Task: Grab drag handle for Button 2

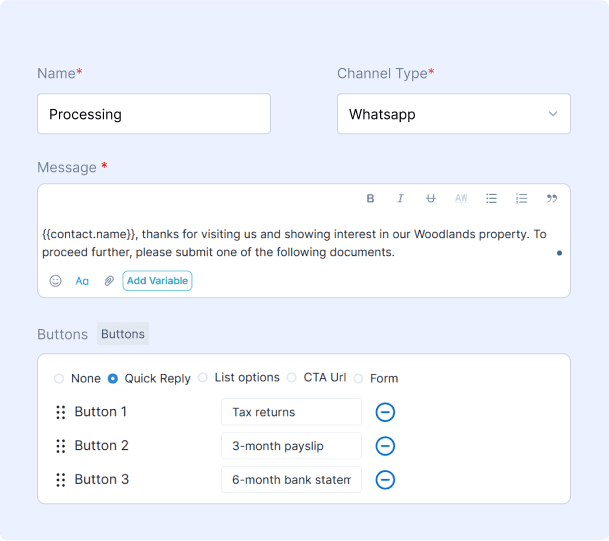Action: (x=61, y=446)
